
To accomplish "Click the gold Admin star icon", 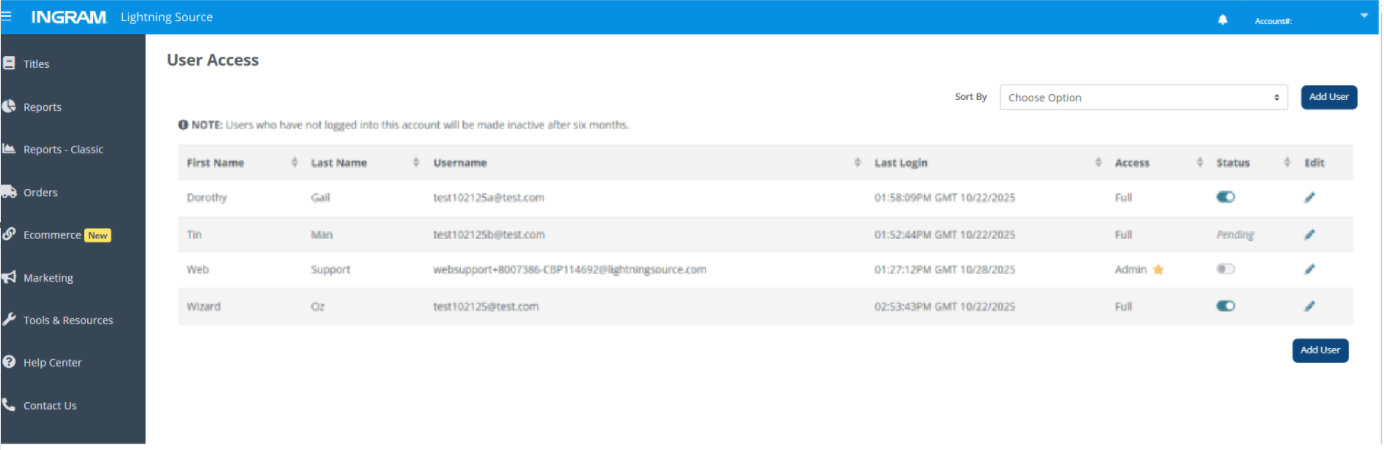I will pyautogui.click(x=1159, y=270).
